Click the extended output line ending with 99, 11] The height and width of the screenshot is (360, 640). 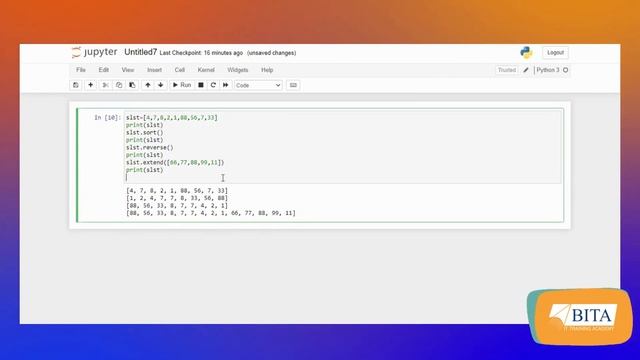click(x=211, y=213)
